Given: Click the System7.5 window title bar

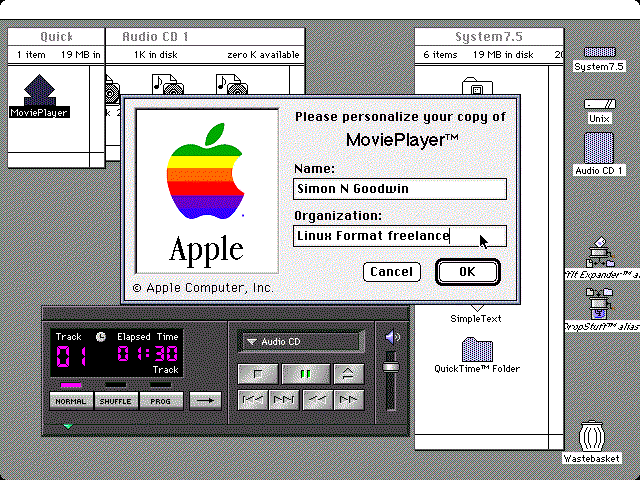Looking at the screenshot, I should [x=489, y=37].
